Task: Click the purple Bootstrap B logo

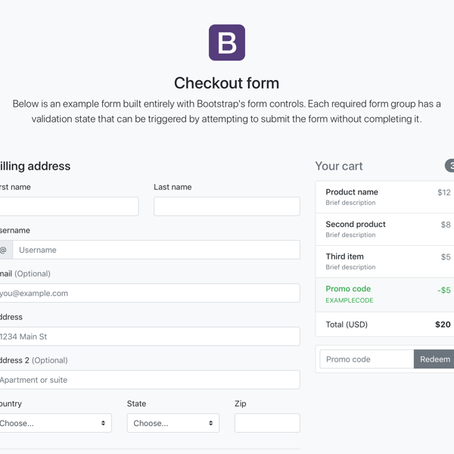Action: pos(227,42)
